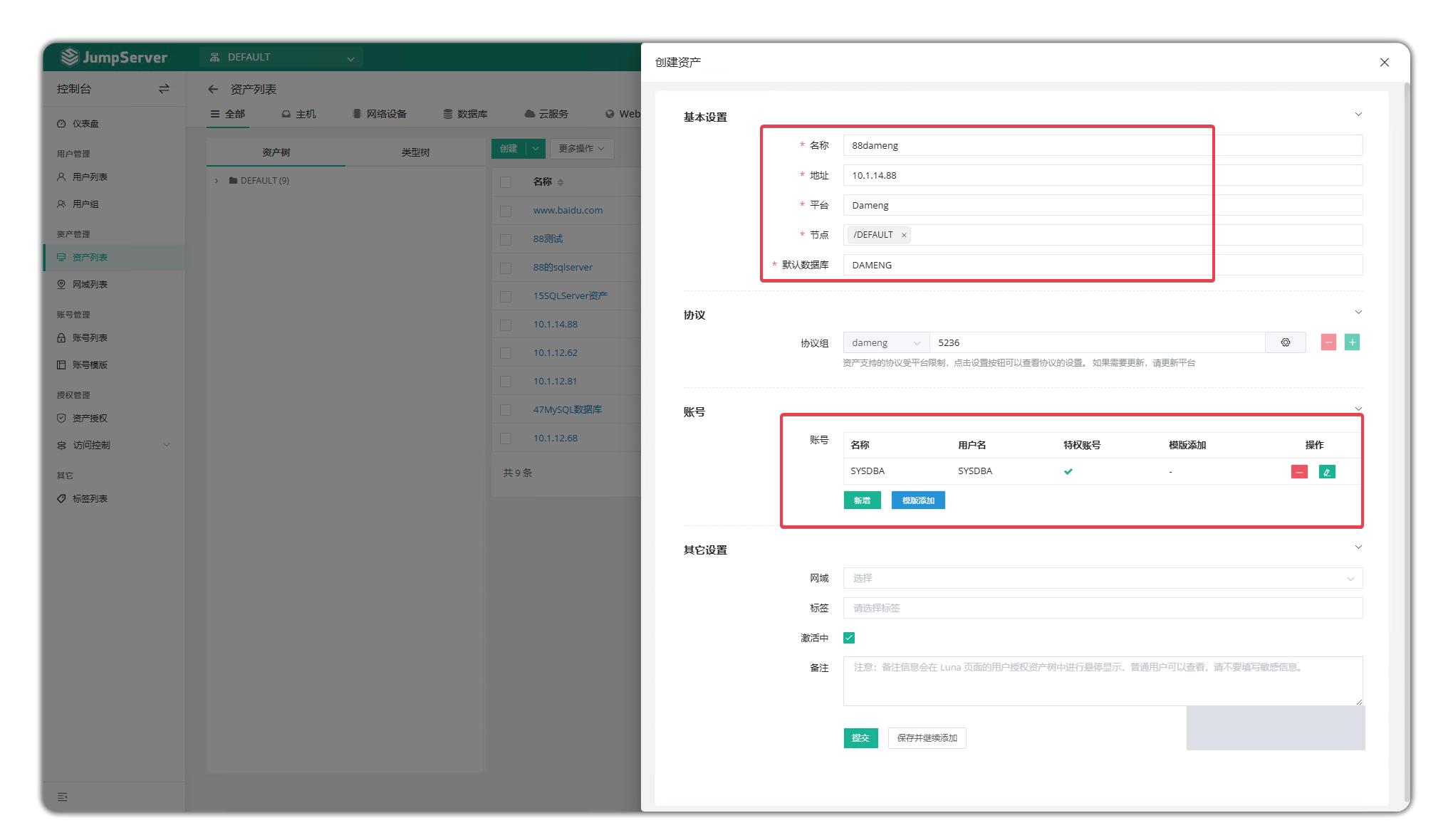Tick the select-all checkbox in the table header

coord(506,182)
